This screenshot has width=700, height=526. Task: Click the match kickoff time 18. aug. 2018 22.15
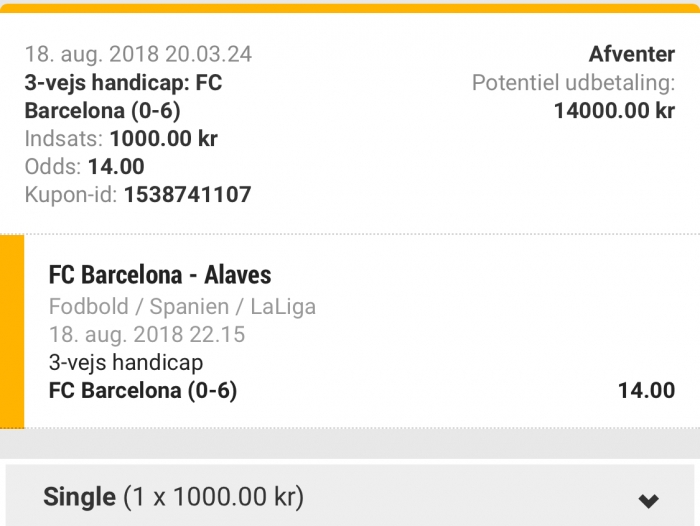147,334
